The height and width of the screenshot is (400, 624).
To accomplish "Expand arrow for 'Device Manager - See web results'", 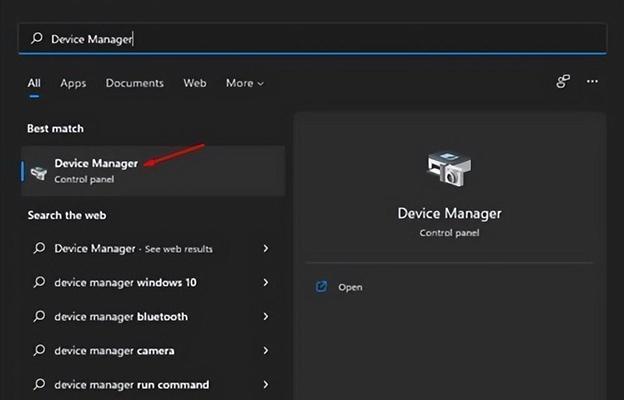I will (265, 248).
